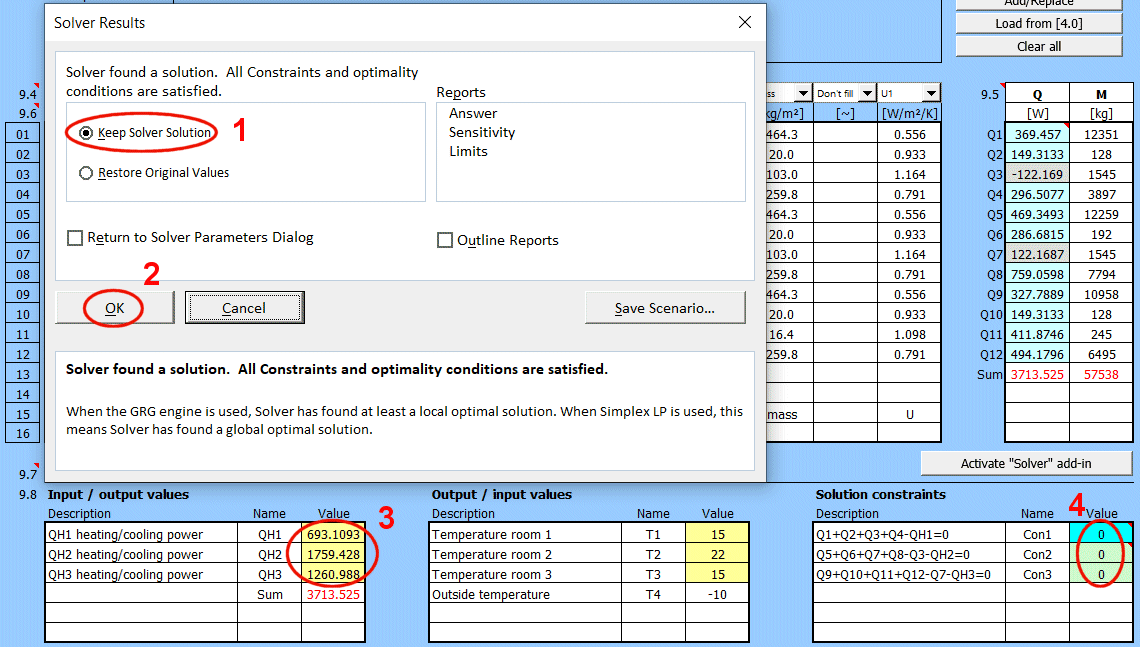1140x647 pixels.
Task: Close the Solver Results dialog
Action: 744,22
